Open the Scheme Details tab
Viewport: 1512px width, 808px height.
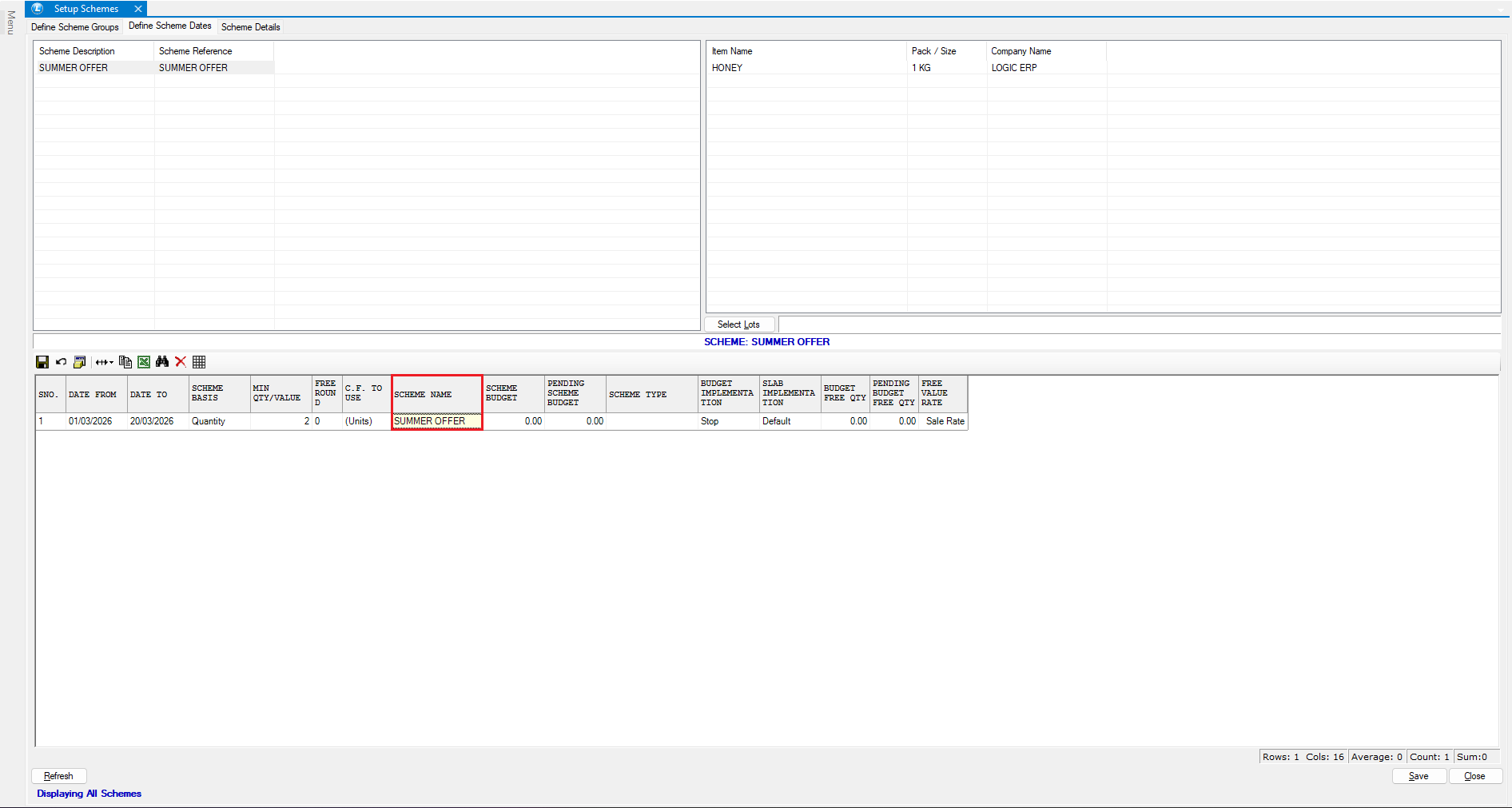[x=250, y=27]
